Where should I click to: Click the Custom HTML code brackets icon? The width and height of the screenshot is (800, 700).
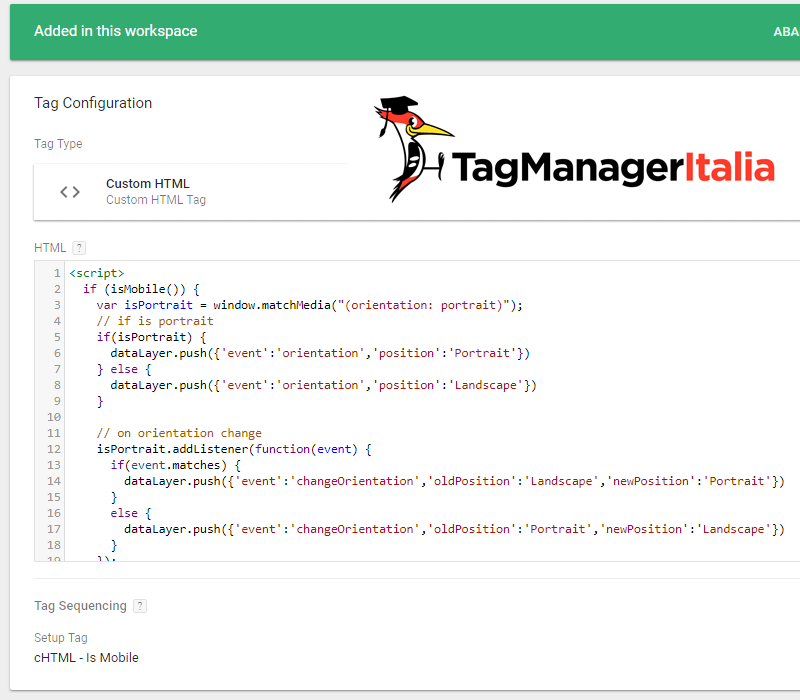(70, 192)
